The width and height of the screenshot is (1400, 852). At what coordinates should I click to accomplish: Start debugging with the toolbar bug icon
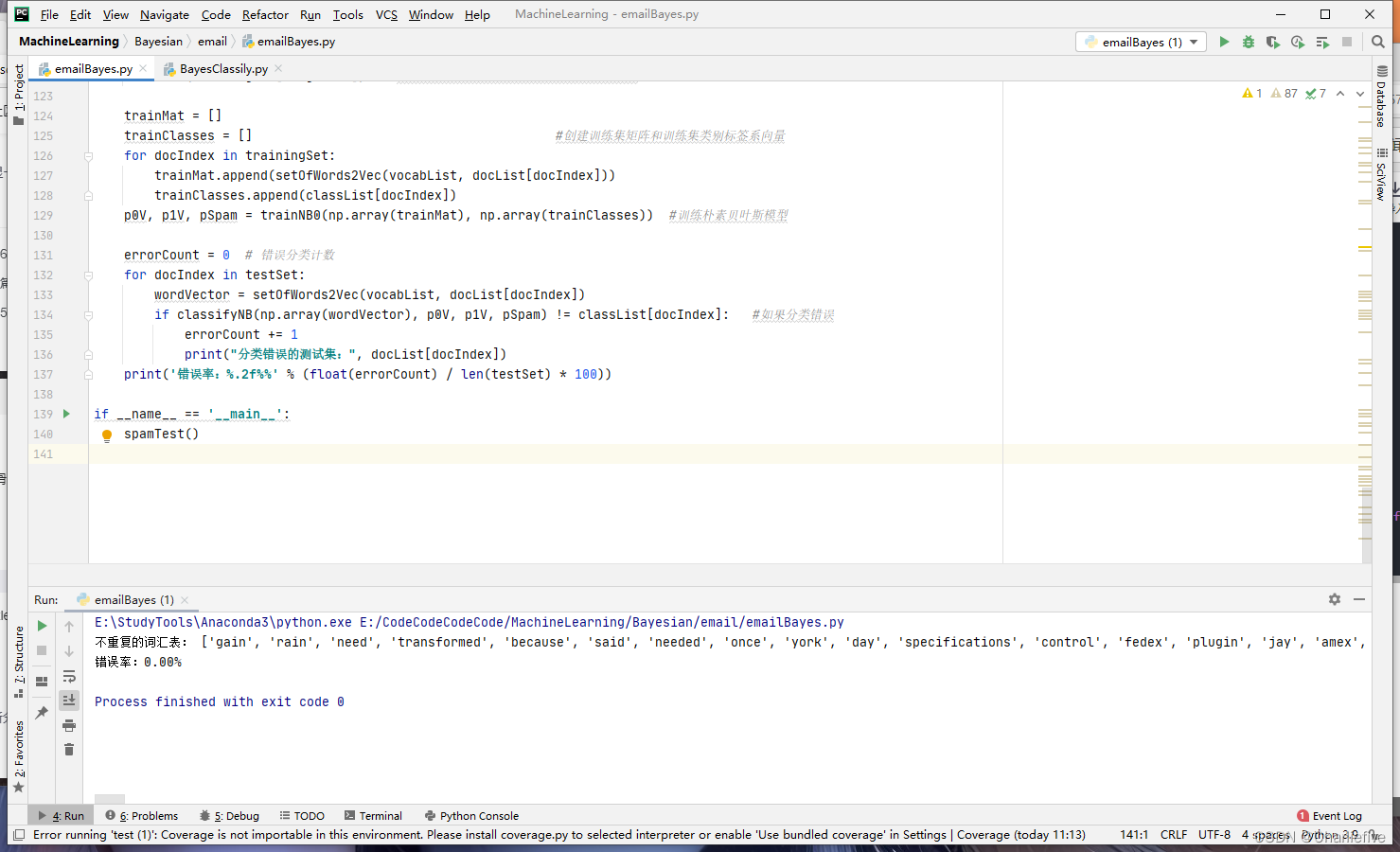pyautogui.click(x=1249, y=42)
